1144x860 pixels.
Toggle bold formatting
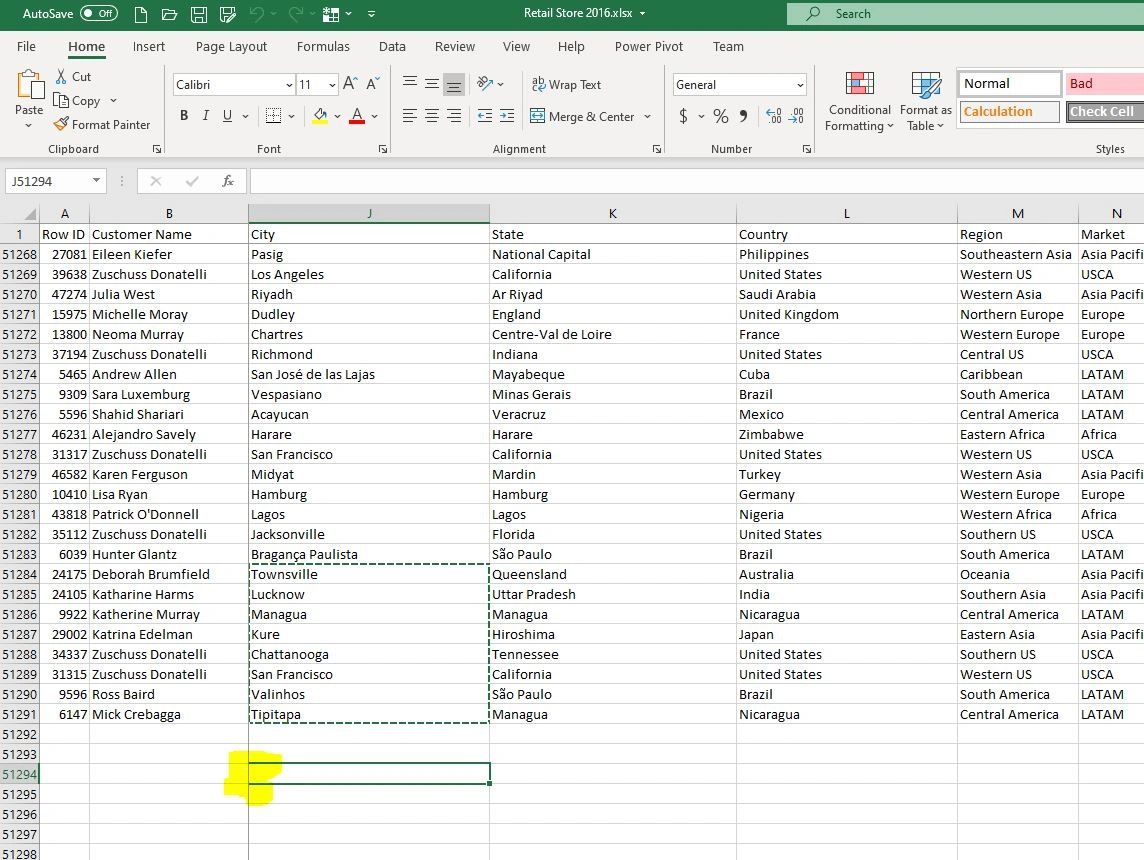(183, 116)
